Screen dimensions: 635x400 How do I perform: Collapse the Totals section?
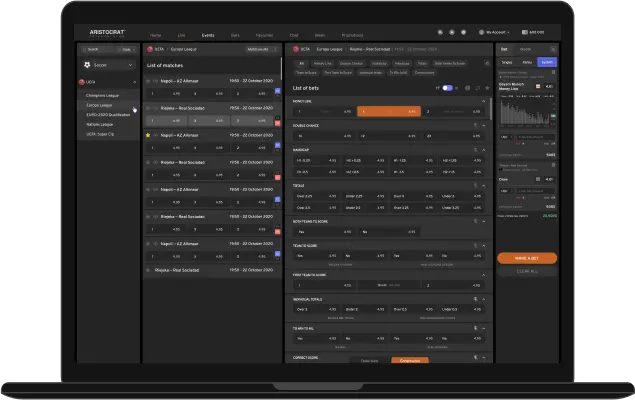coord(484,186)
